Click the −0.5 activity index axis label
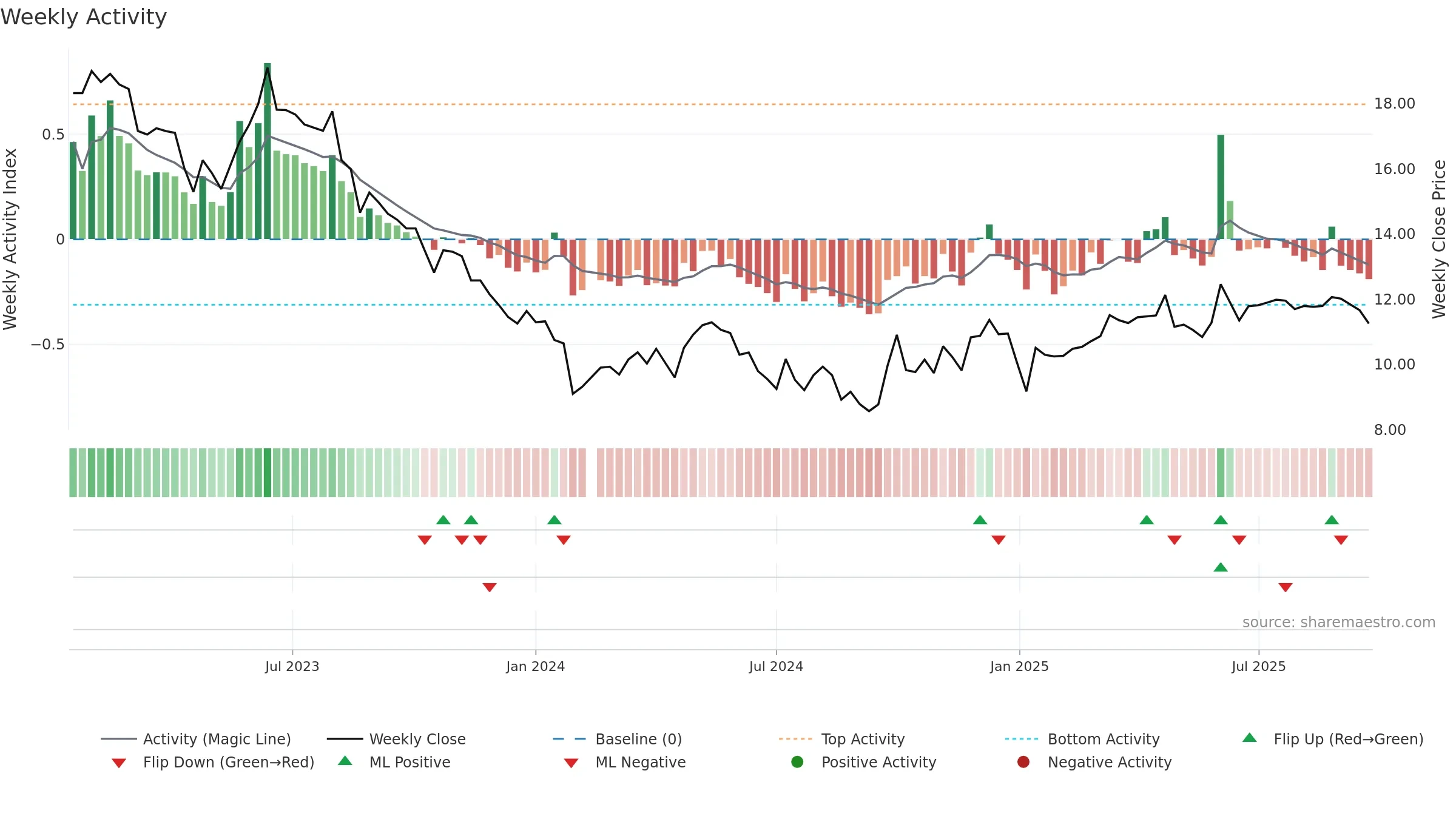1456x819 pixels. 47,345
